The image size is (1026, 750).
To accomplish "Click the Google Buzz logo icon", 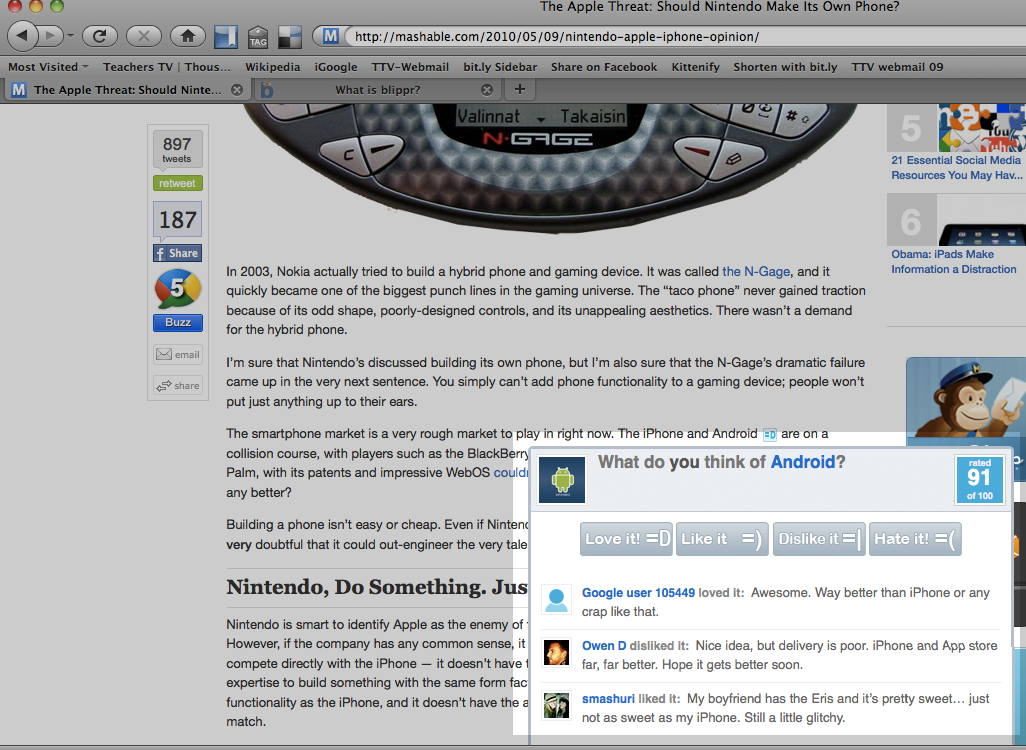I will (177, 289).
